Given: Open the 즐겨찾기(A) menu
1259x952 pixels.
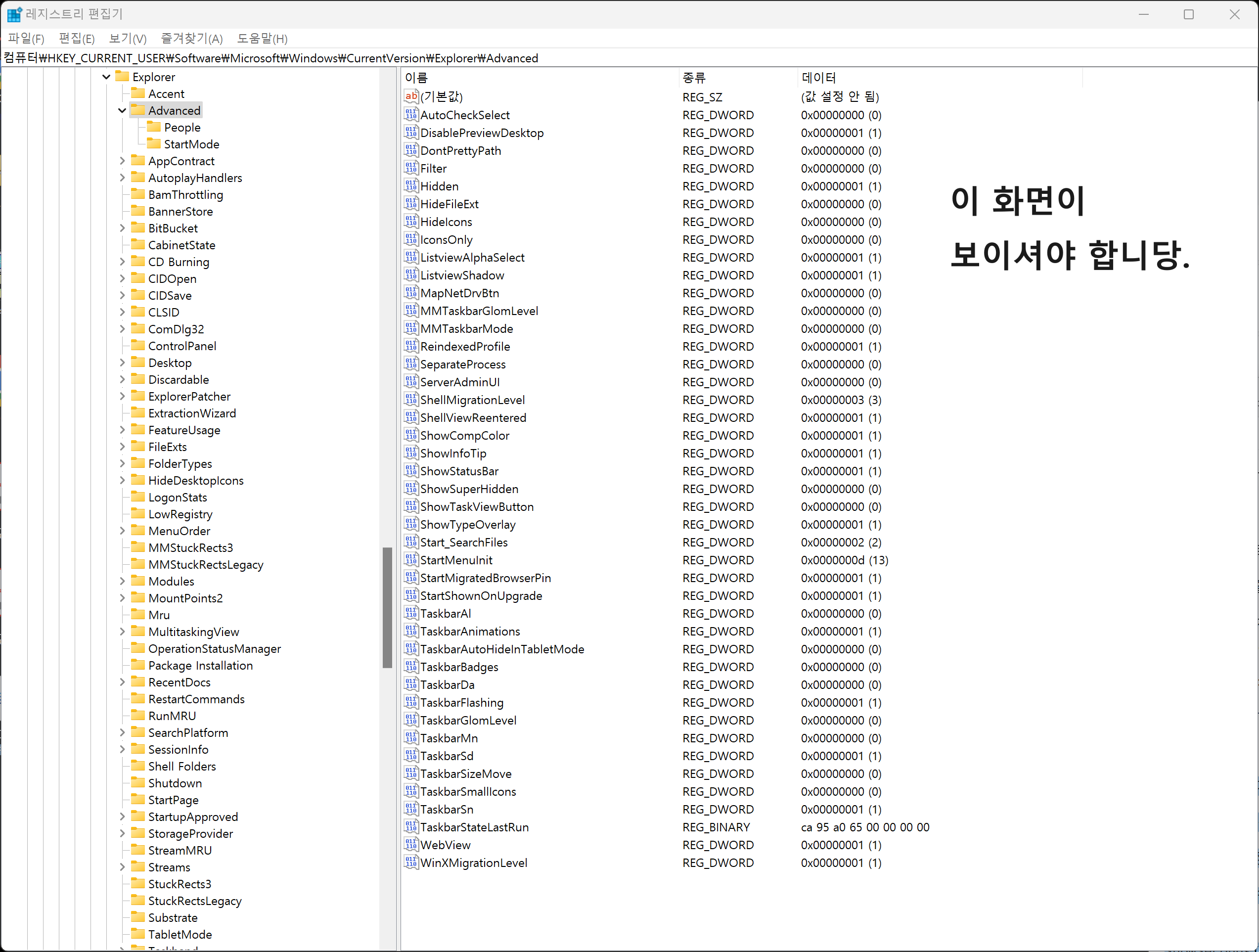Looking at the screenshot, I should click(192, 39).
